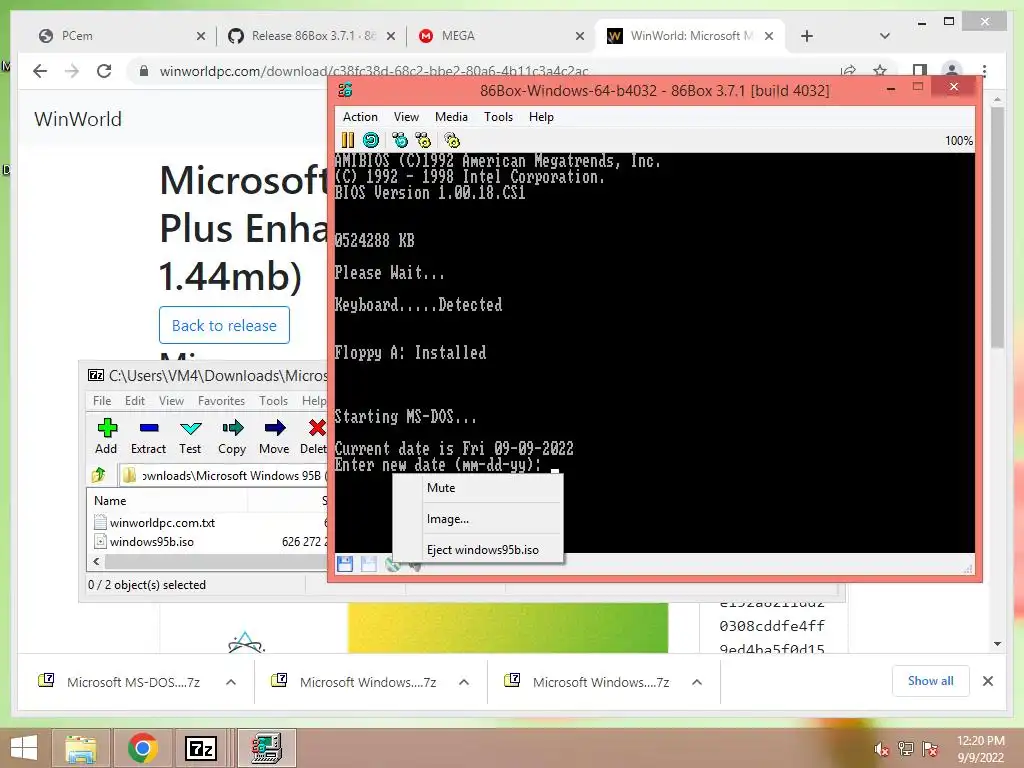Switch to the Release 86Box 3.7.1 tab
The image size is (1024, 768).
point(312,36)
